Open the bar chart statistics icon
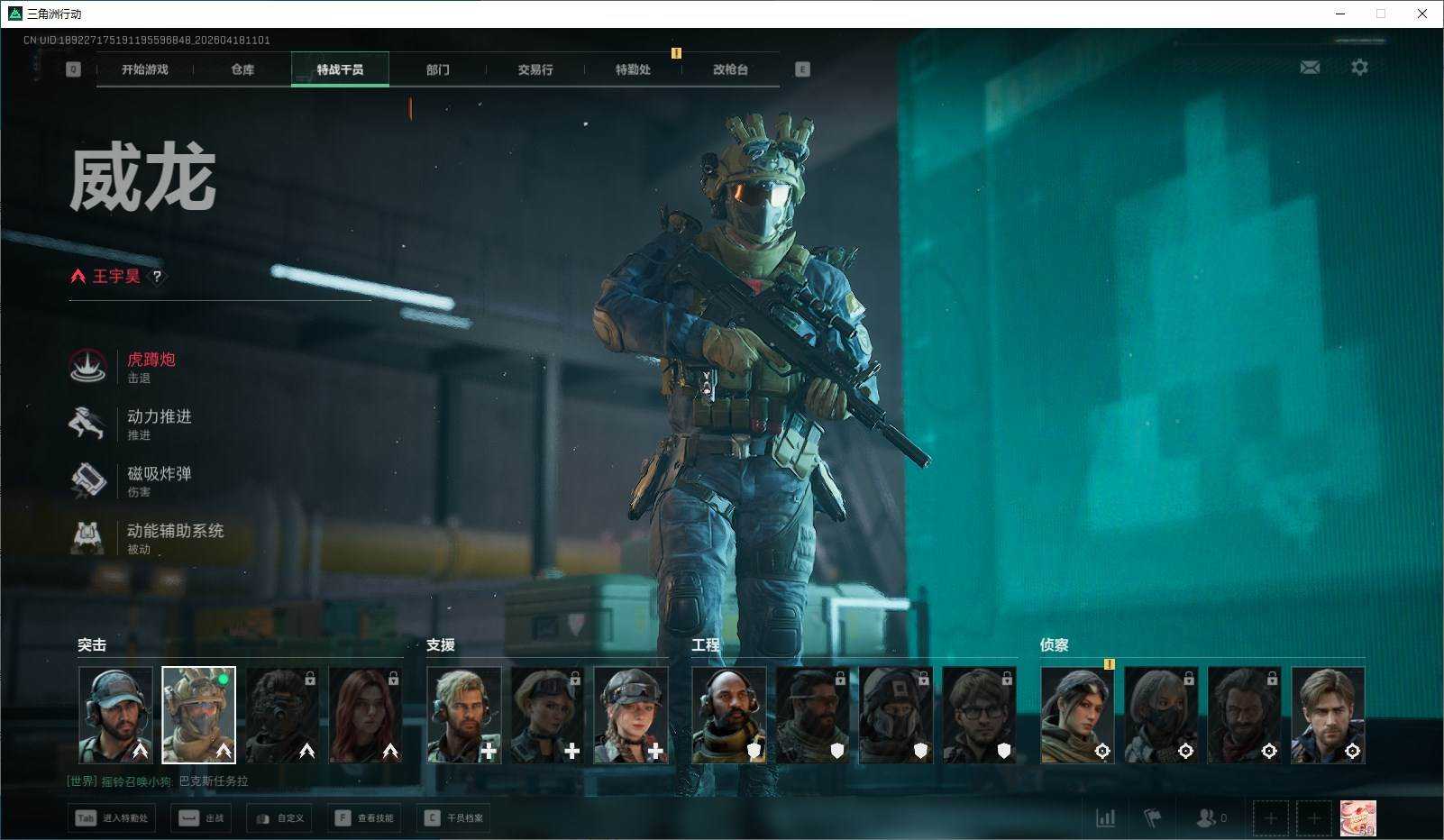 [1105, 818]
